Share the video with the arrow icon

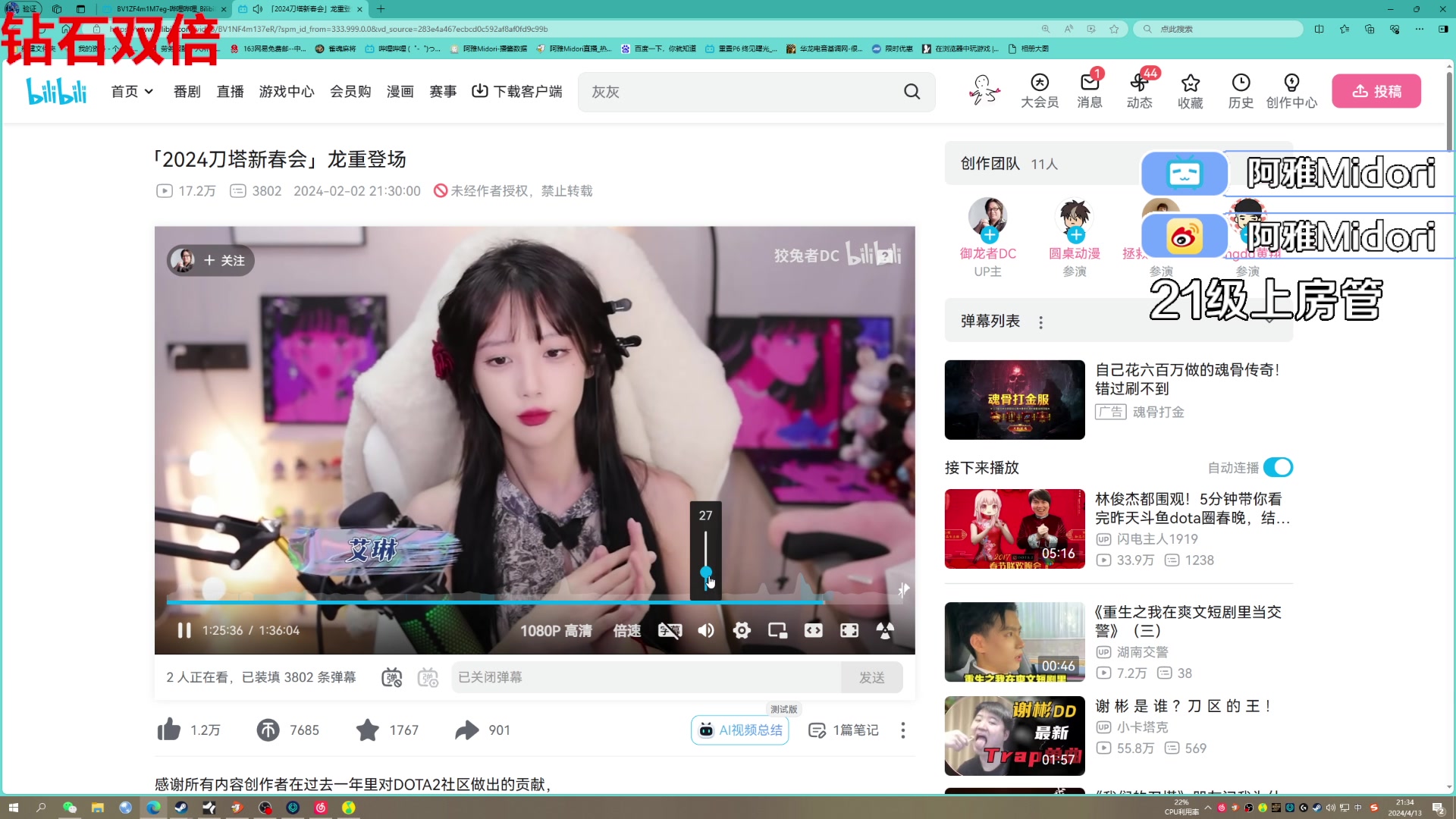467,730
